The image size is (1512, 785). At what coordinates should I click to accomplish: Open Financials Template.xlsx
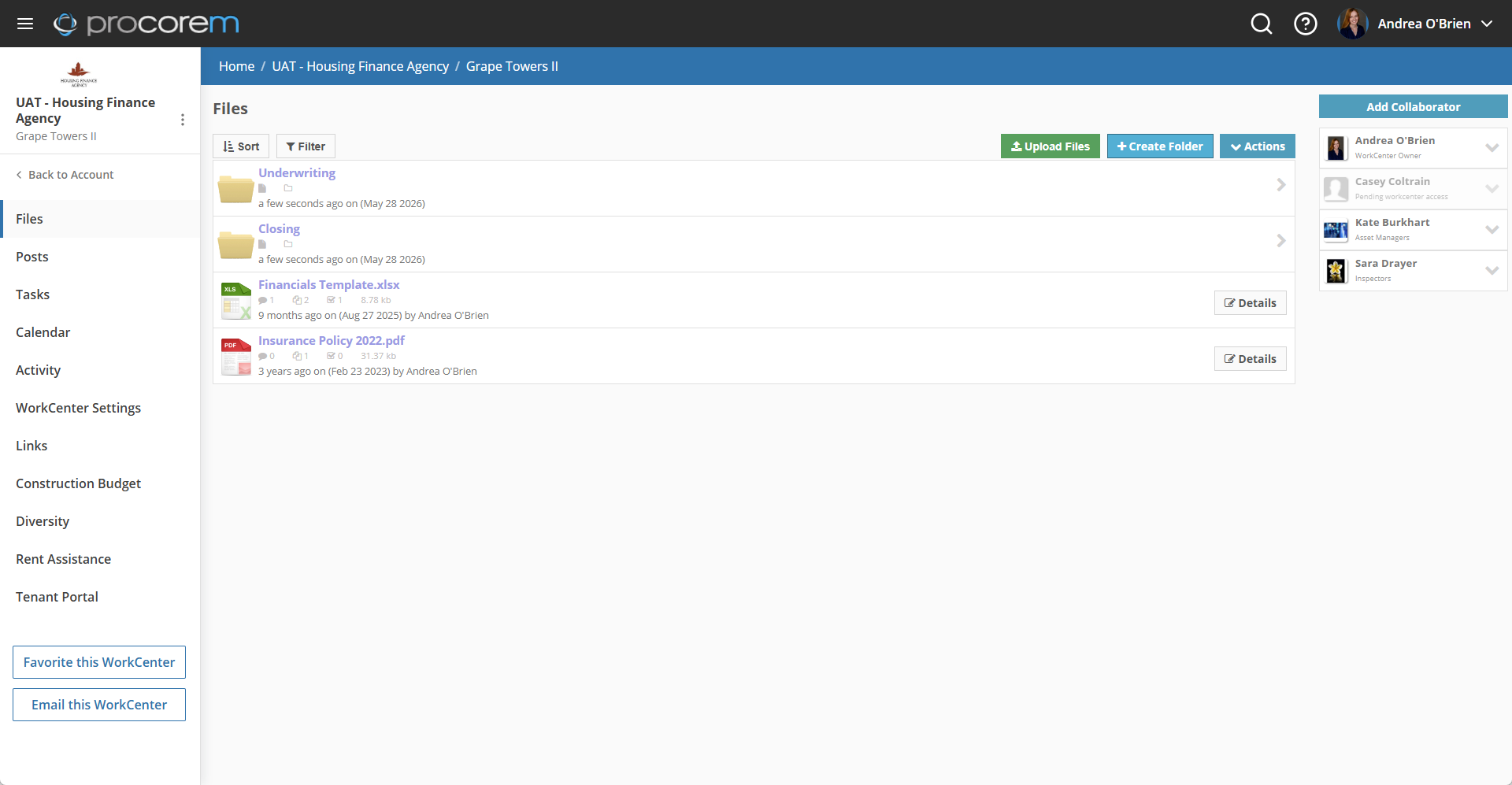tap(329, 284)
